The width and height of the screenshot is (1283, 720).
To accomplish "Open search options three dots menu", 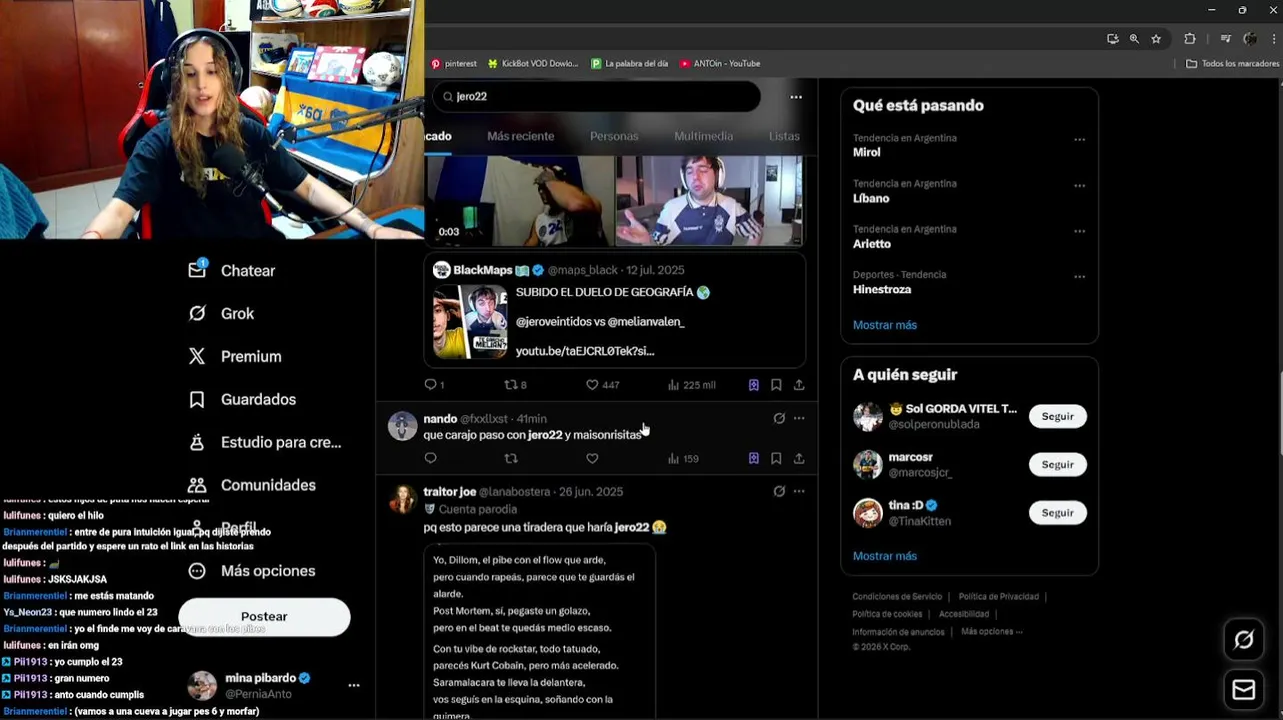I will tap(796, 97).
